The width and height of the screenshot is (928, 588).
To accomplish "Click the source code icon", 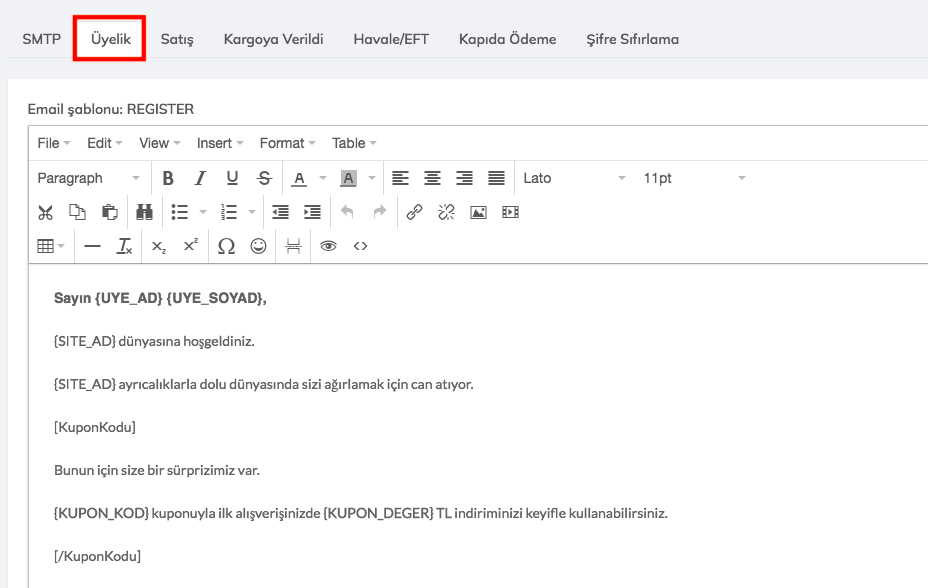I will [x=360, y=246].
